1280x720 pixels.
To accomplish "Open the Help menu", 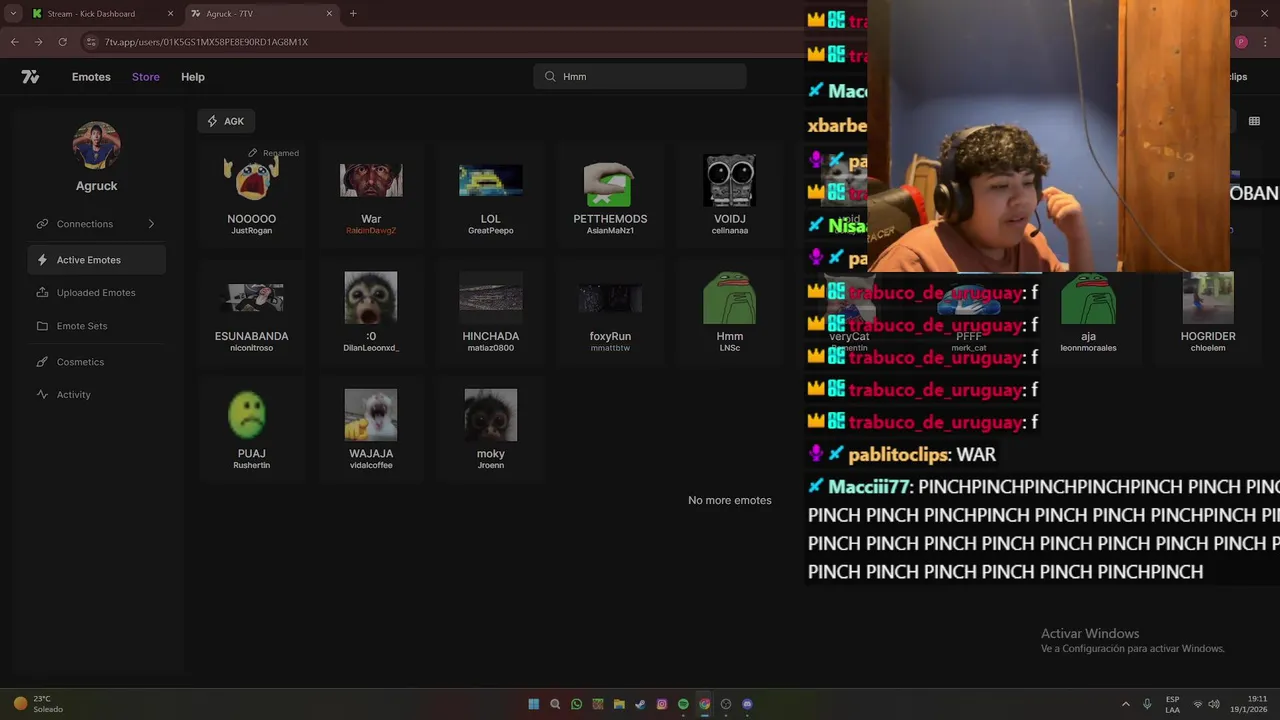I will coord(193,77).
